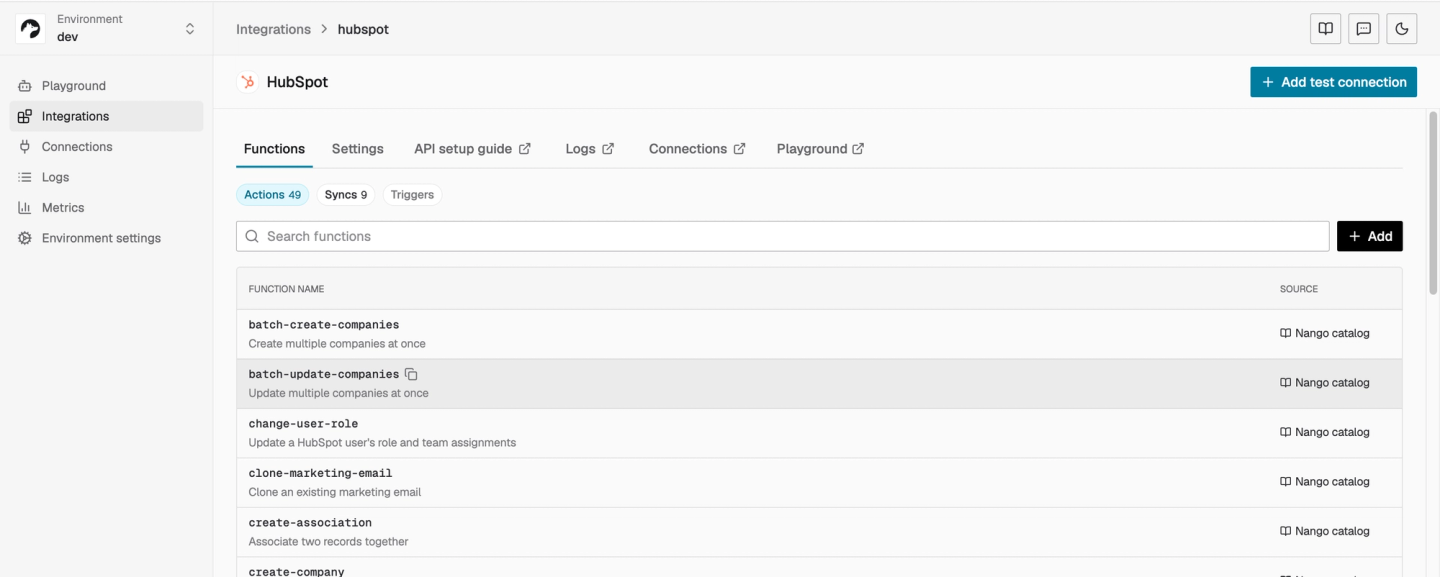Click Nango catalog for change-user-role
The height and width of the screenshot is (577, 1440).
(1325, 432)
